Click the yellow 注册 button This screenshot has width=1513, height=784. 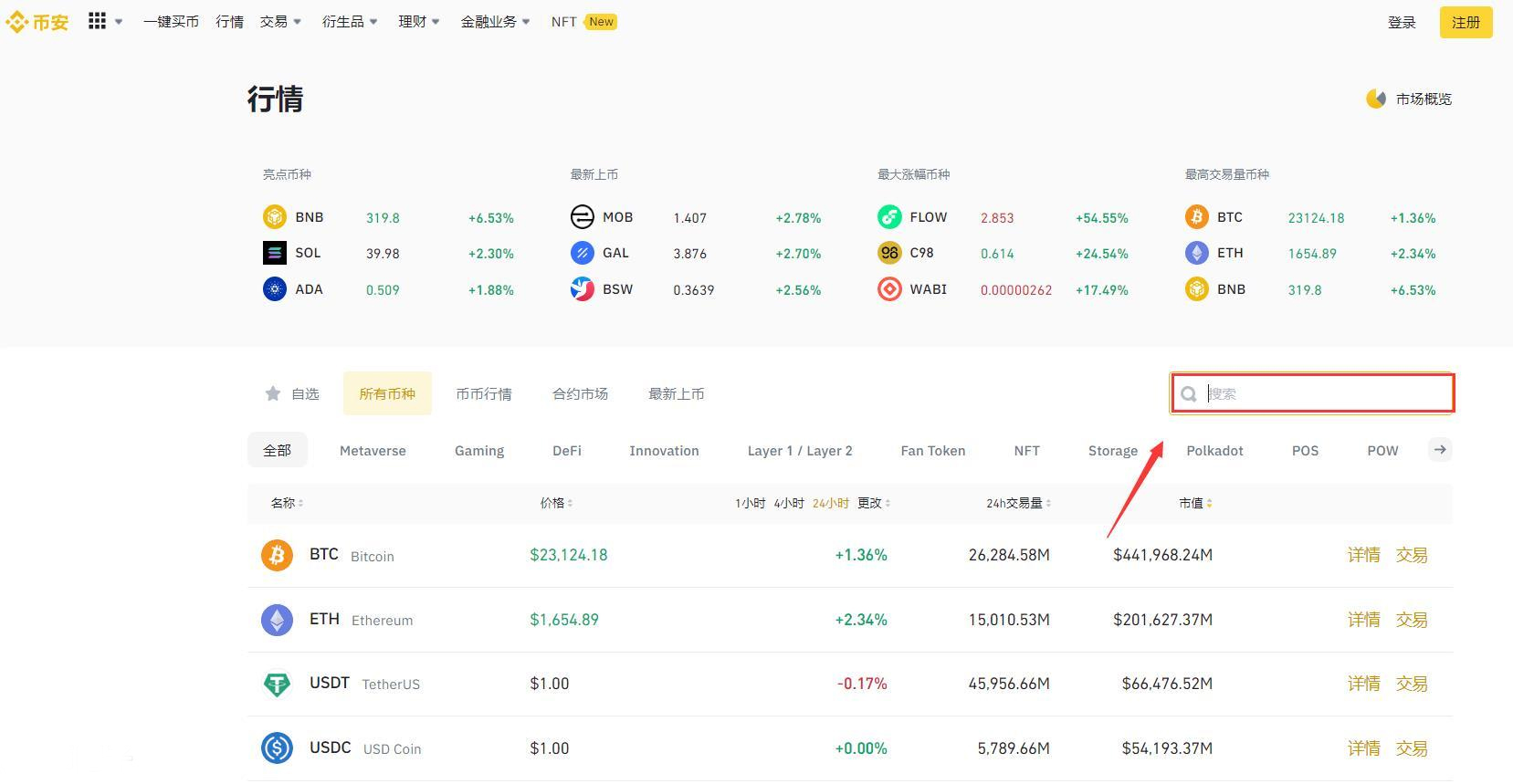(x=1465, y=22)
